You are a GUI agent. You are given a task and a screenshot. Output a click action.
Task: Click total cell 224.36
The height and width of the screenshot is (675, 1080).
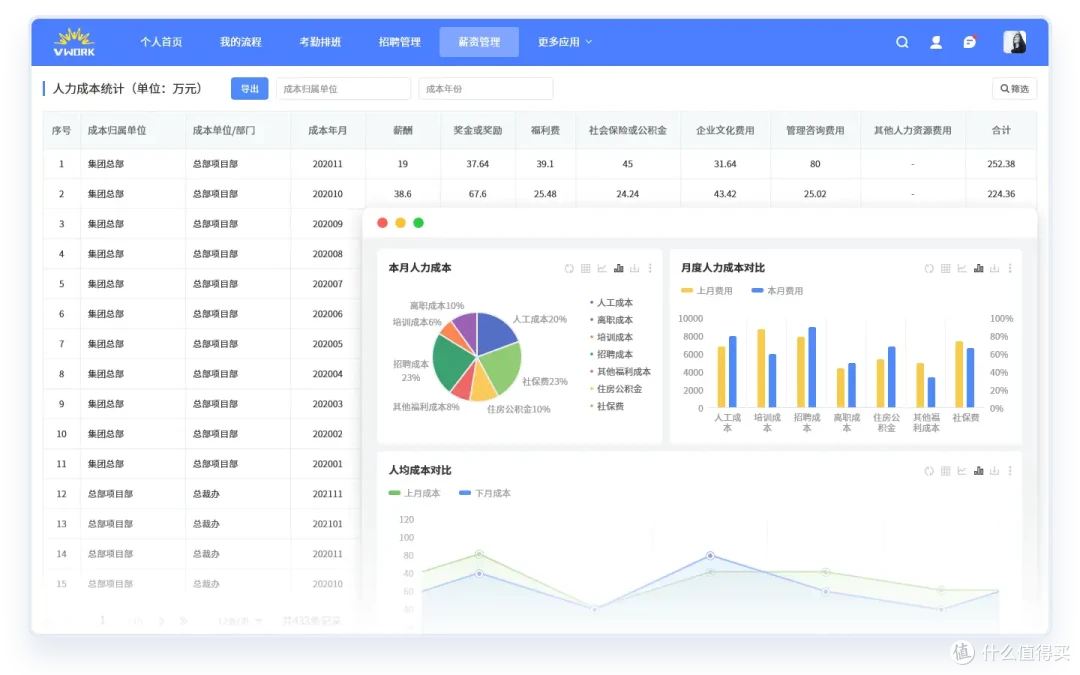point(1001,194)
